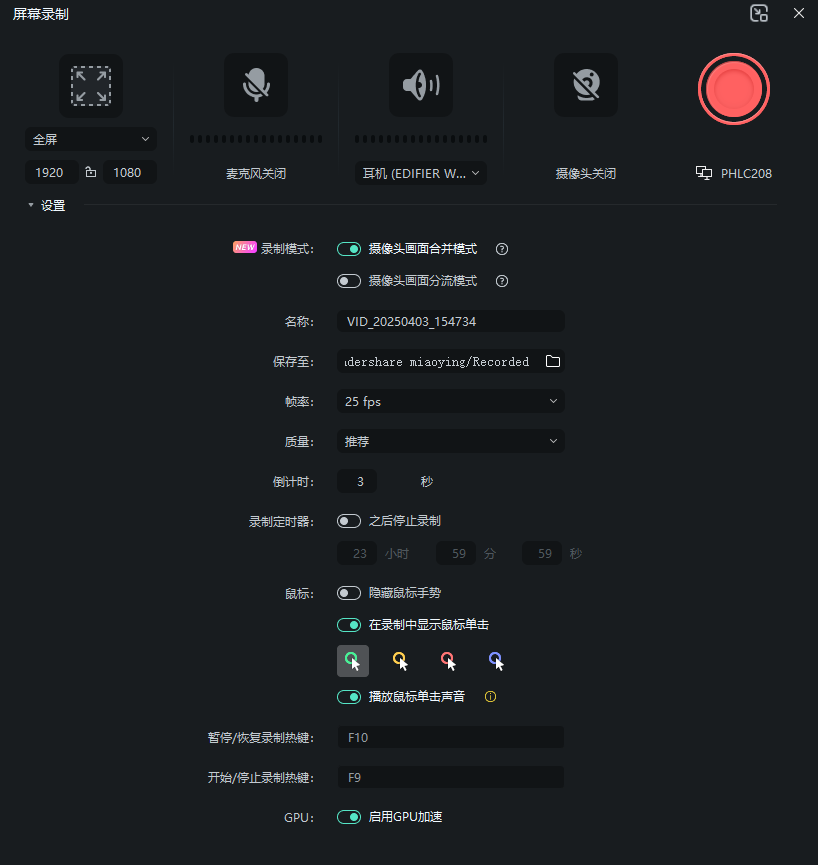
Task: Click the 麦克风关闭 label
Action: click(256, 174)
